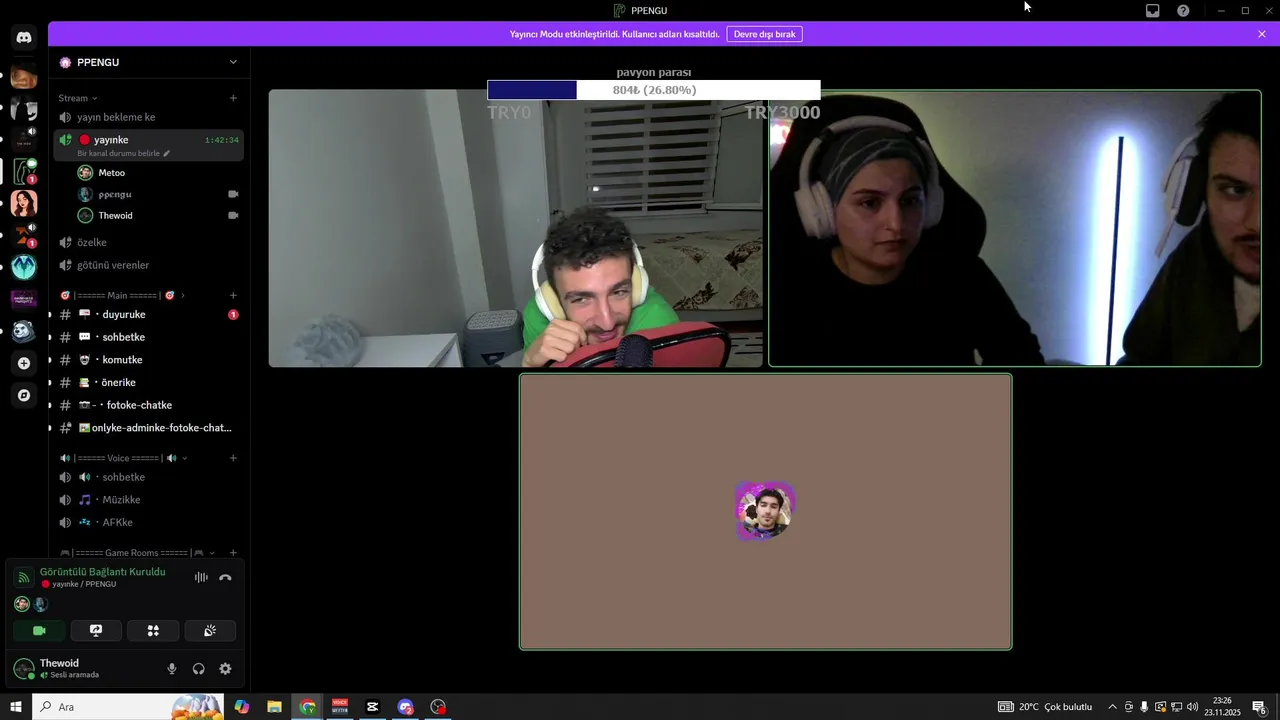The width and height of the screenshot is (1280, 720).
Task: Edit channel status pencil icon
Action: [x=167, y=153]
